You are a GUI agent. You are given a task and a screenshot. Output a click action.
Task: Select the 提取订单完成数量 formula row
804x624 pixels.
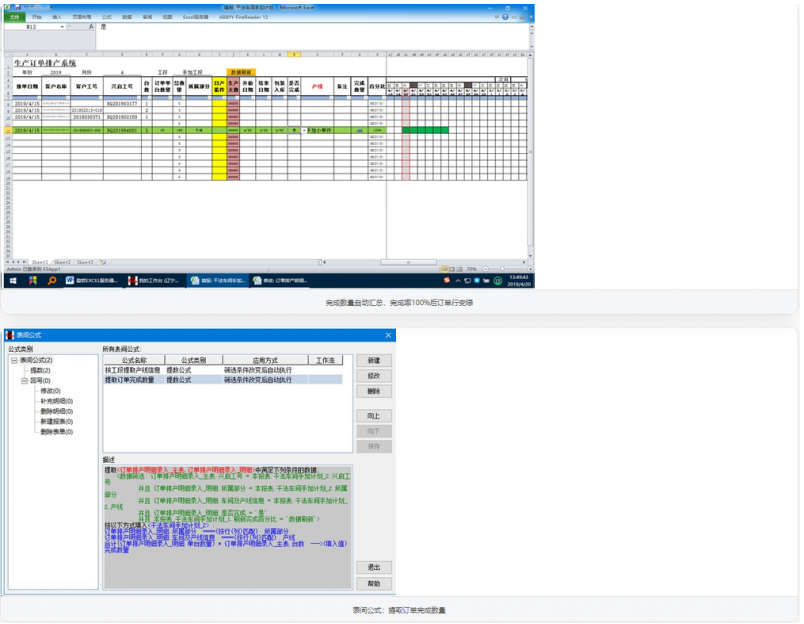(x=223, y=380)
